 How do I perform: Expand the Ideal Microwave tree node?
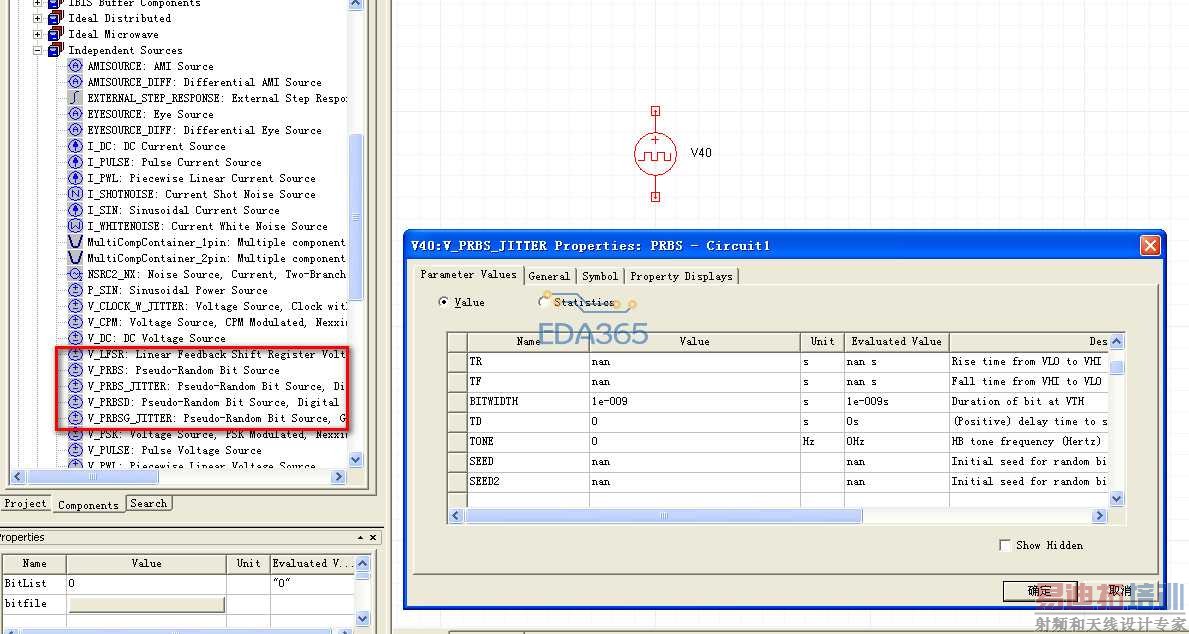38,34
